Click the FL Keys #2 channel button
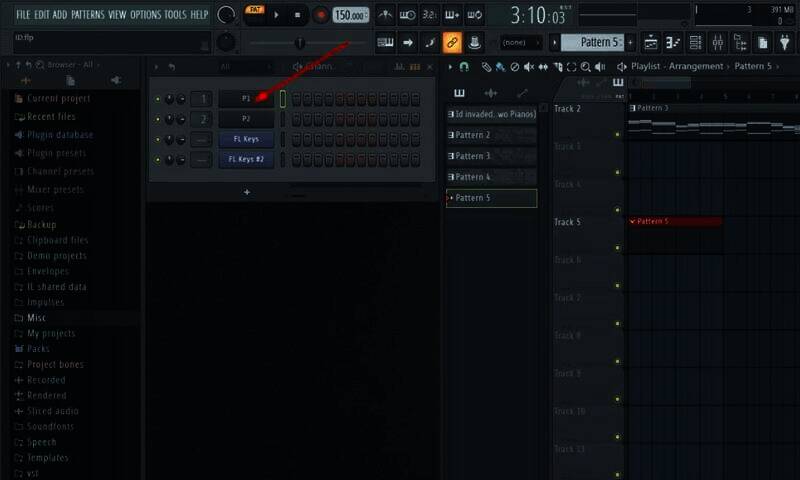 click(x=246, y=159)
